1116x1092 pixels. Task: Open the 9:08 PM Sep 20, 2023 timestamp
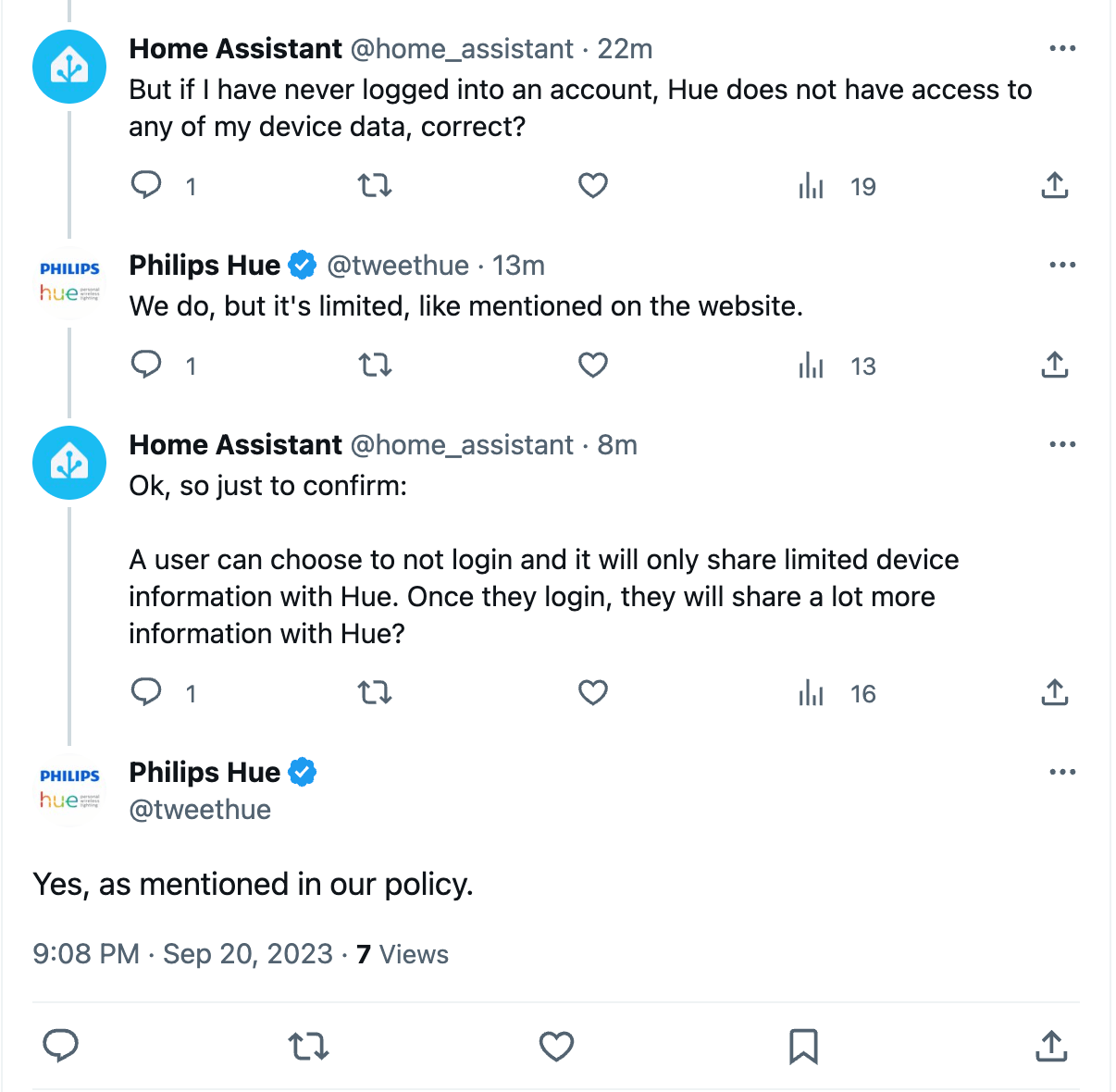(x=182, y=954)
